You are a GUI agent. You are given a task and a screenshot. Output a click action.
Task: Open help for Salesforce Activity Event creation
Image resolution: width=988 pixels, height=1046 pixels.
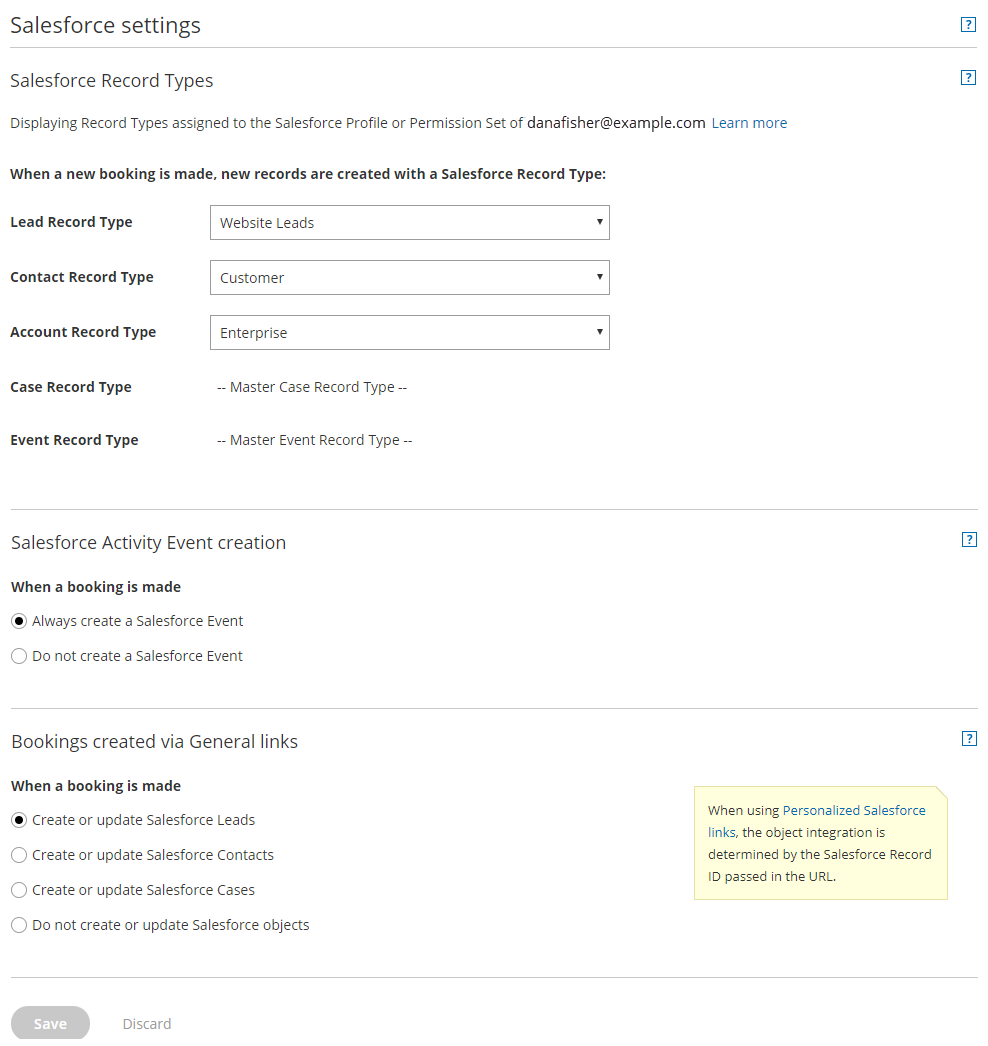point(967,540)
